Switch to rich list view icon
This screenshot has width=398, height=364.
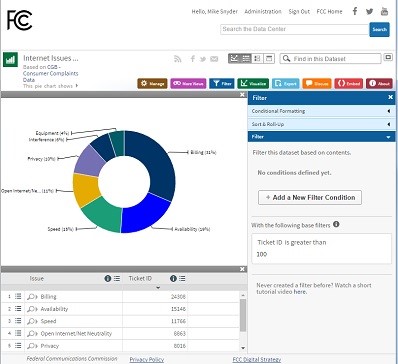point(257,58)
